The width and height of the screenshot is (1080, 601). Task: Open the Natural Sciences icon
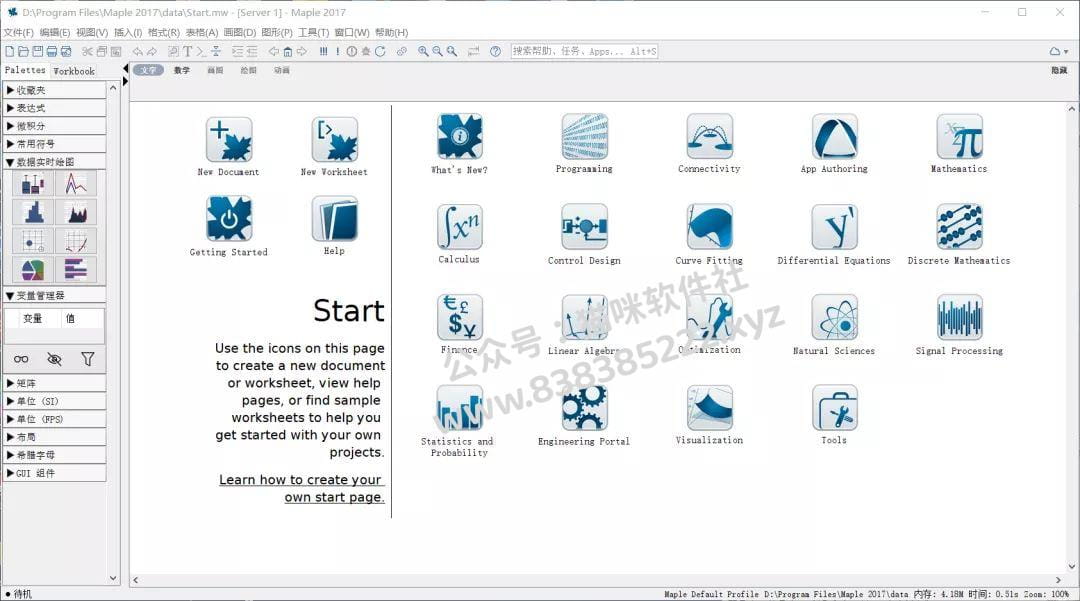834,317
